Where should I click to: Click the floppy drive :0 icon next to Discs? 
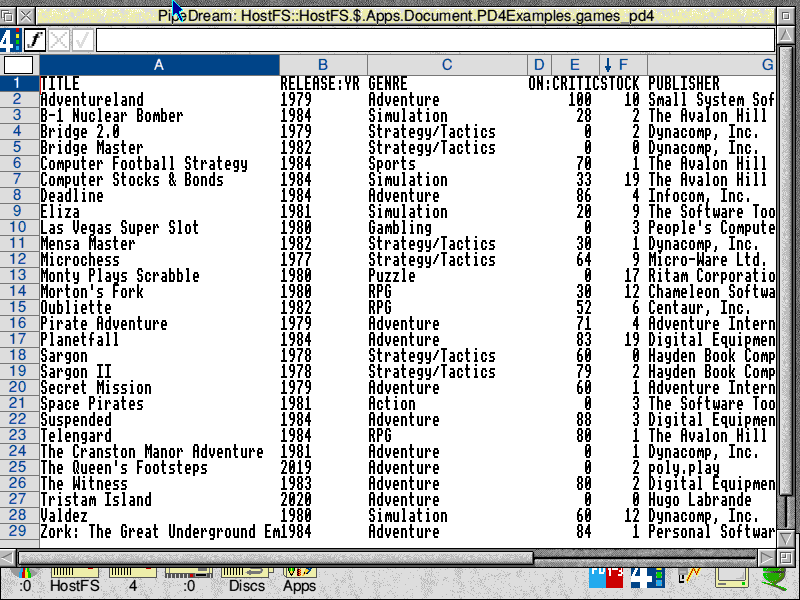[x=189, y=579]
